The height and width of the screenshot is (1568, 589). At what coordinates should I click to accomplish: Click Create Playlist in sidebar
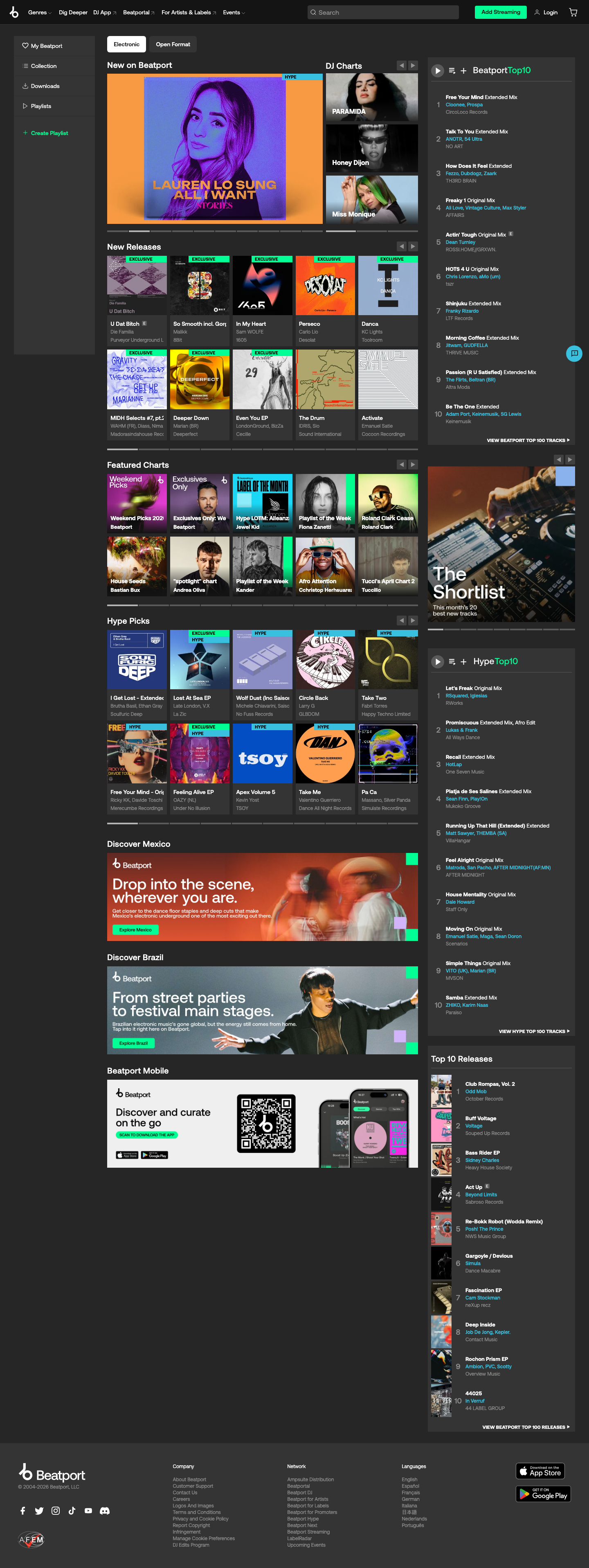46,133
